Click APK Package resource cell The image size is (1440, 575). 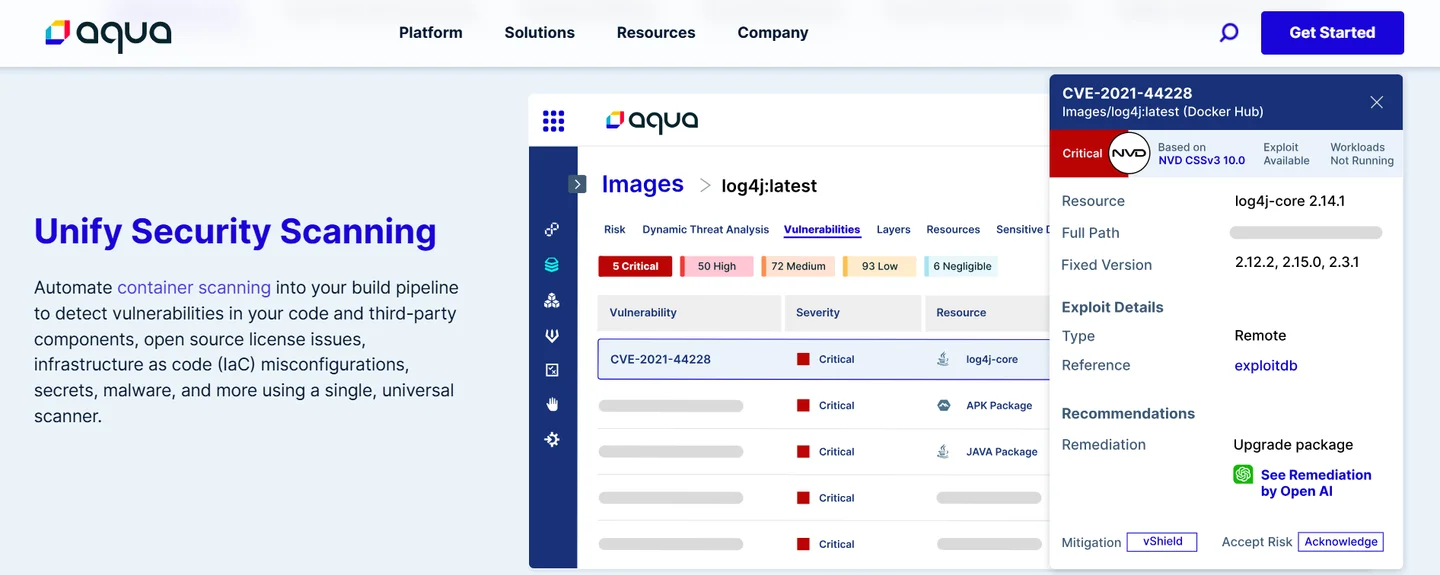coord(999,405)
